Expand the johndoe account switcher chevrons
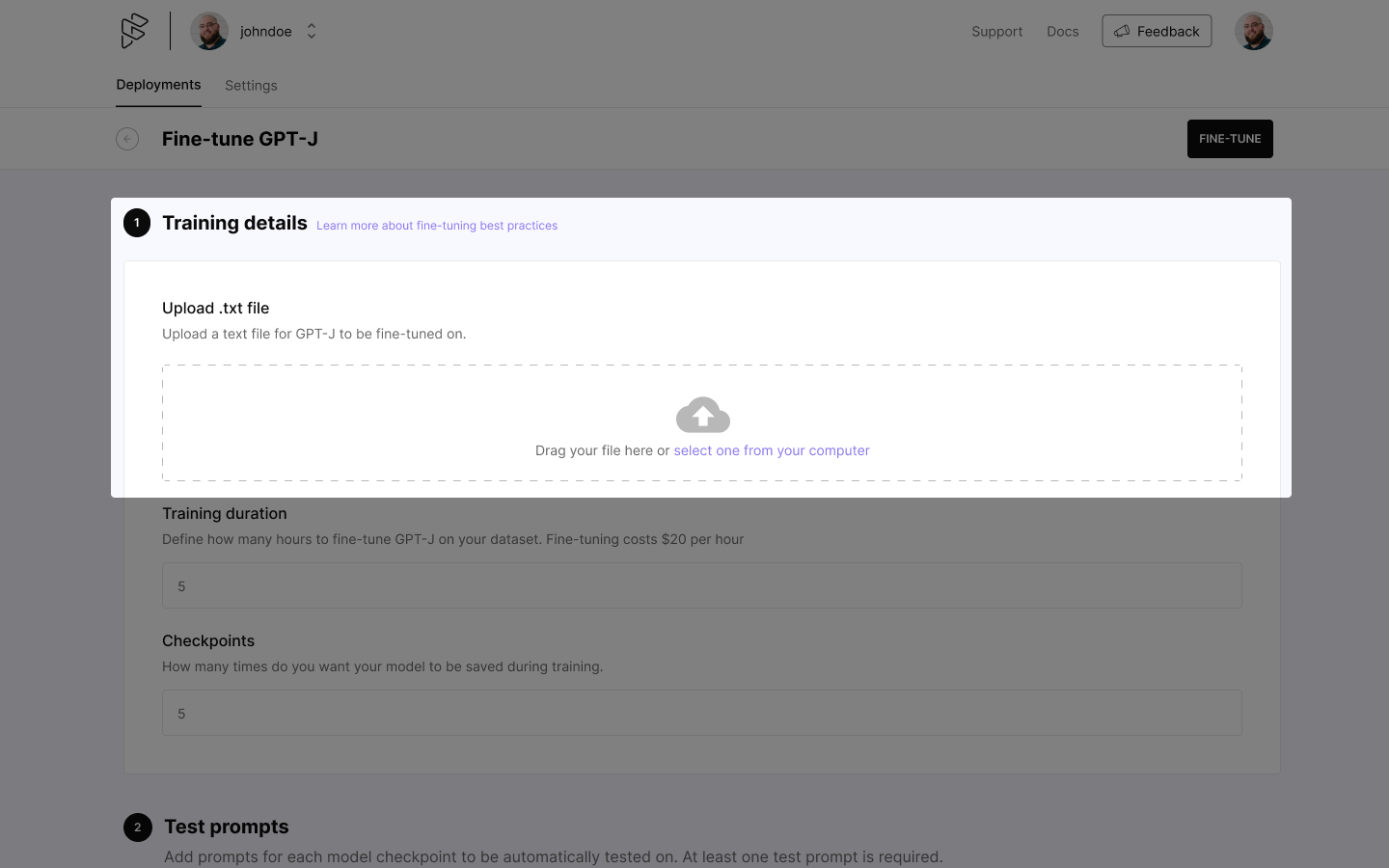 click(x=312, y=31)
